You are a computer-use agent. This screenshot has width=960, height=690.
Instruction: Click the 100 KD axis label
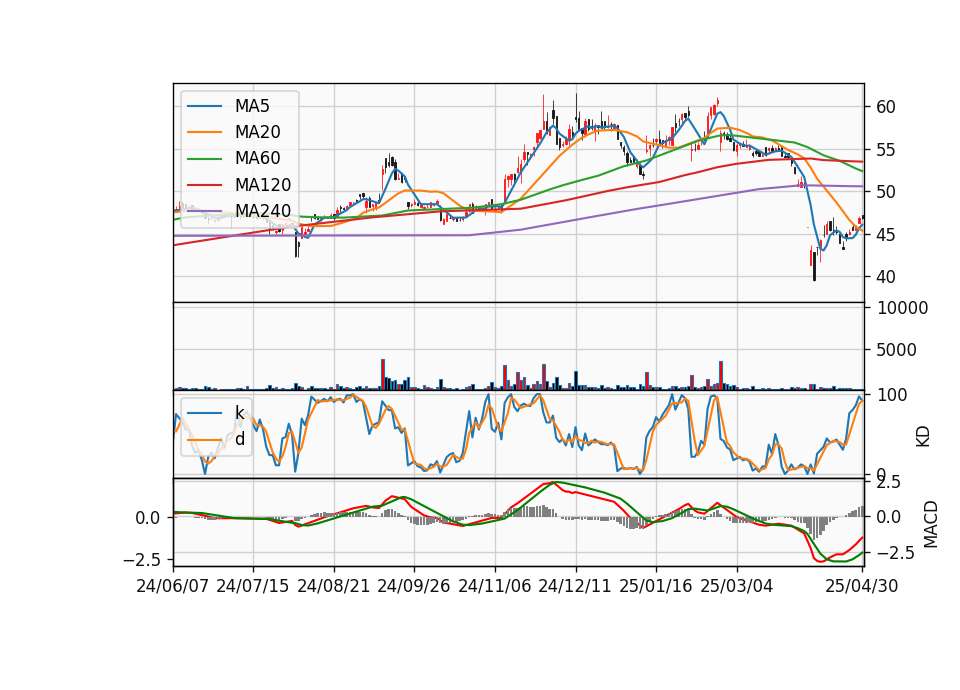(x=892, y=395)
